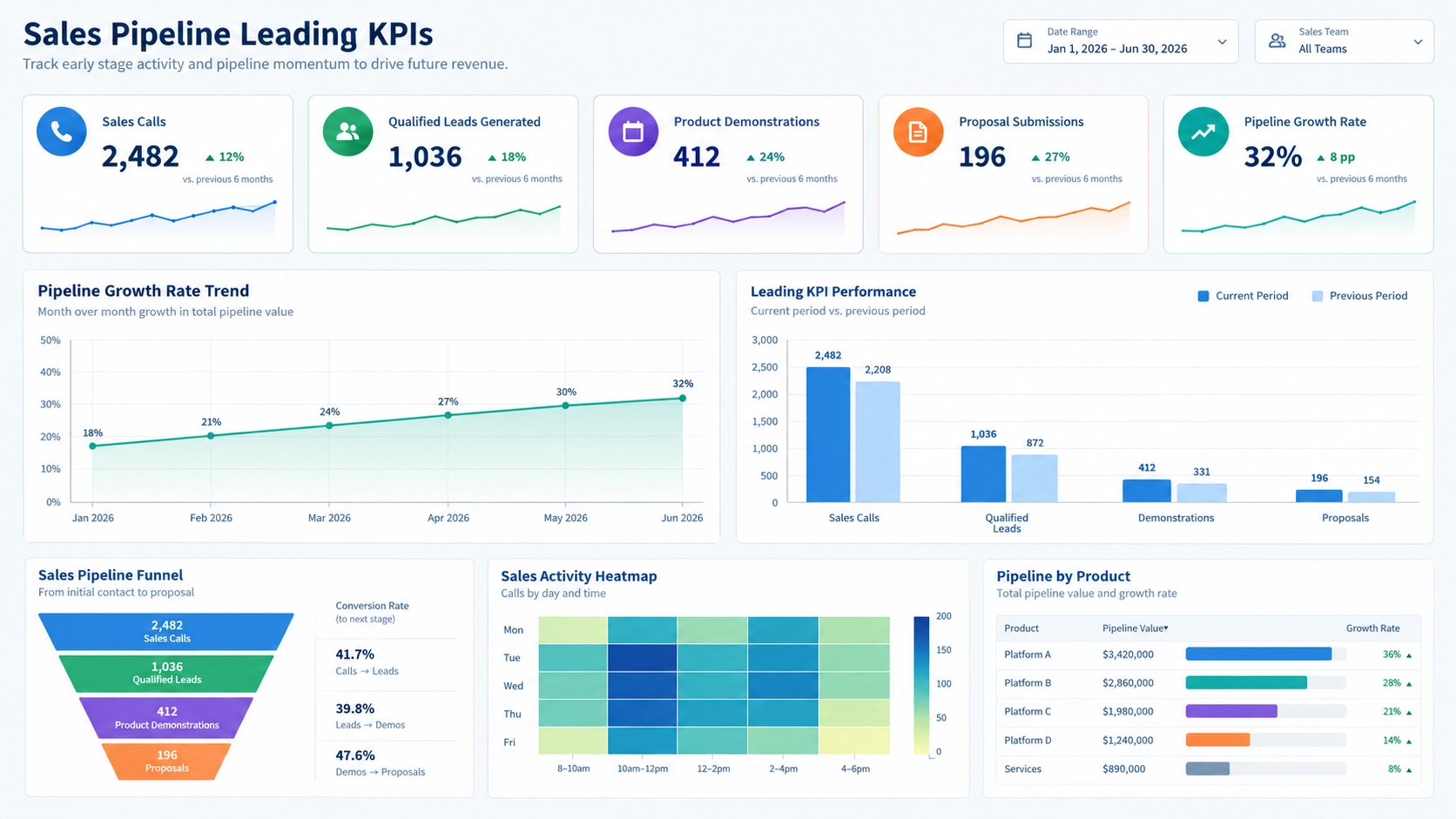This screenshot has height=819, width=1456.
Task: Click the 47.6% Demos to Proposals rate
Action: 354,755
